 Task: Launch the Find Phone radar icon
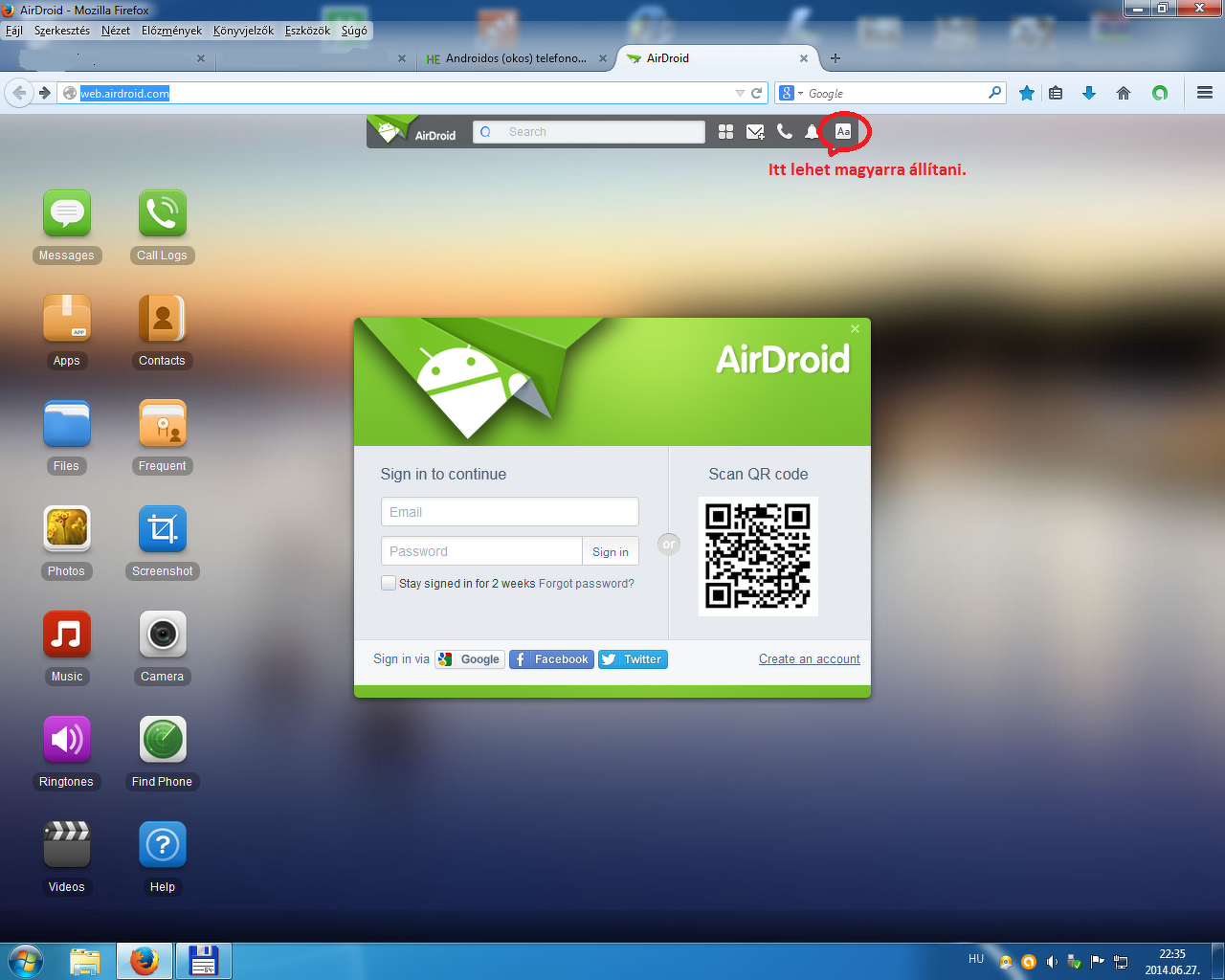click(163, 740)
